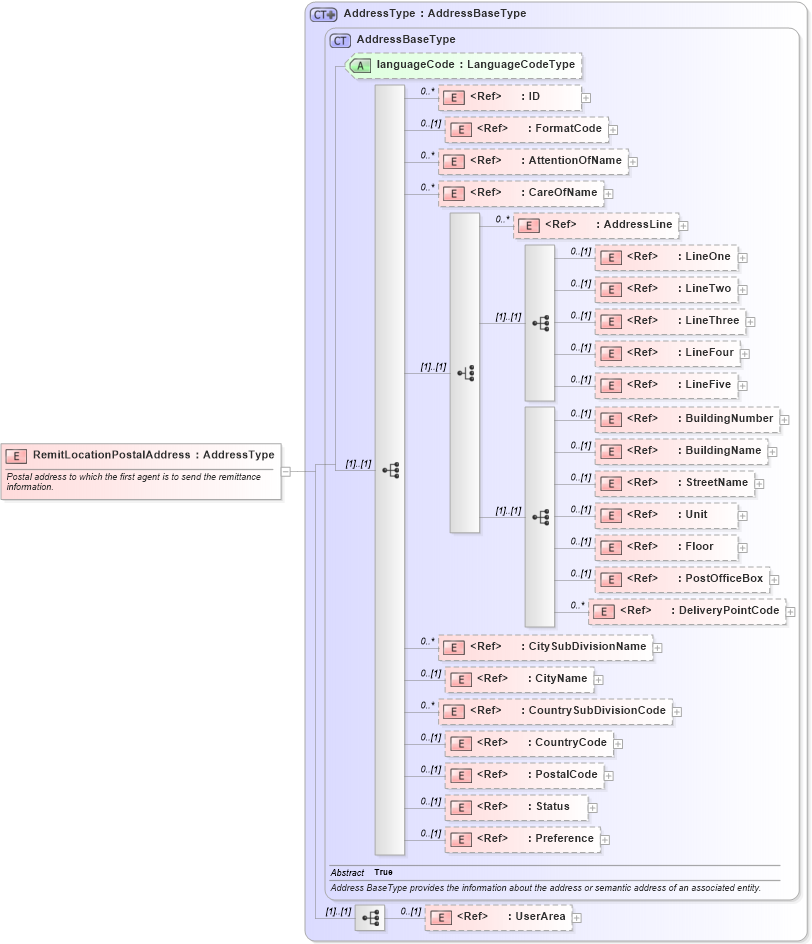
Task: Select the CityName element box
Action: [x=519, y=679]
